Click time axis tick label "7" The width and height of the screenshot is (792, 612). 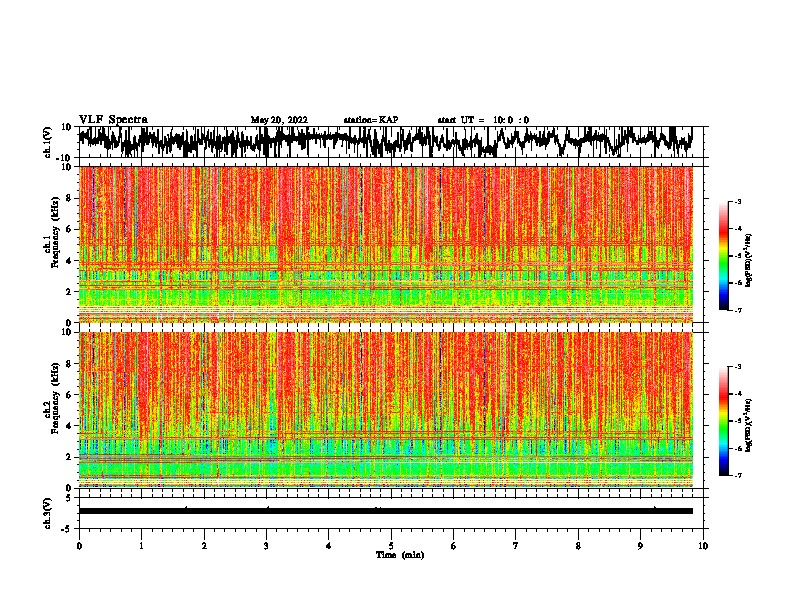click(516, 546)
